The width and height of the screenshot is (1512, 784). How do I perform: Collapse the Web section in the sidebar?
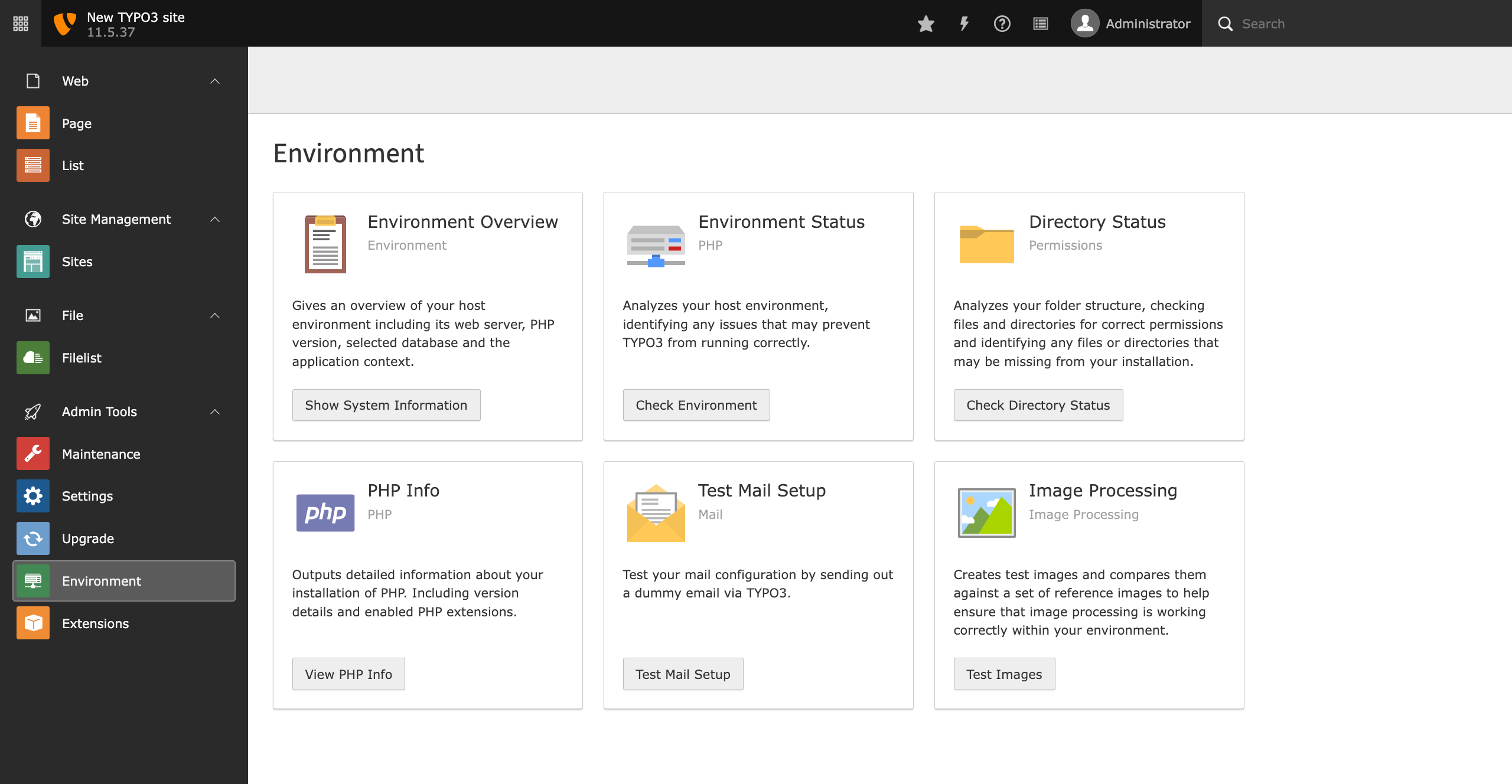click(x=215, y=81)
